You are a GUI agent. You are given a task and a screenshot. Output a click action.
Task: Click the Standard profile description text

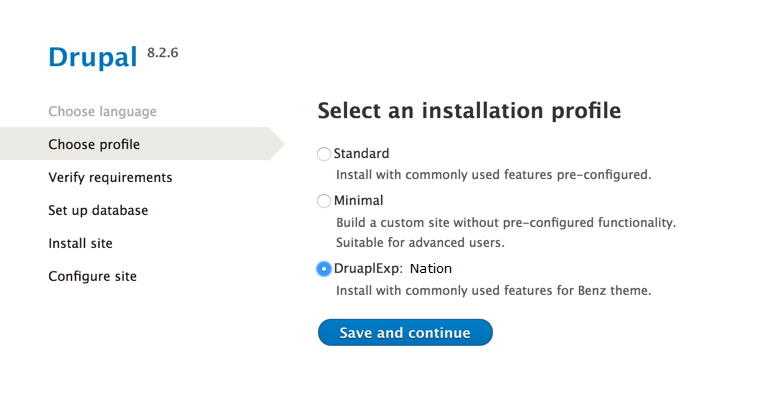(x=493, y=175)
